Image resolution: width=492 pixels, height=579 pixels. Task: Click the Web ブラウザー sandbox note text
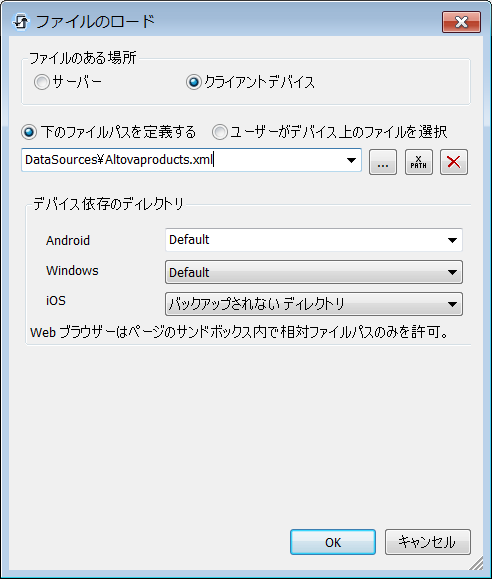point(239,332)
